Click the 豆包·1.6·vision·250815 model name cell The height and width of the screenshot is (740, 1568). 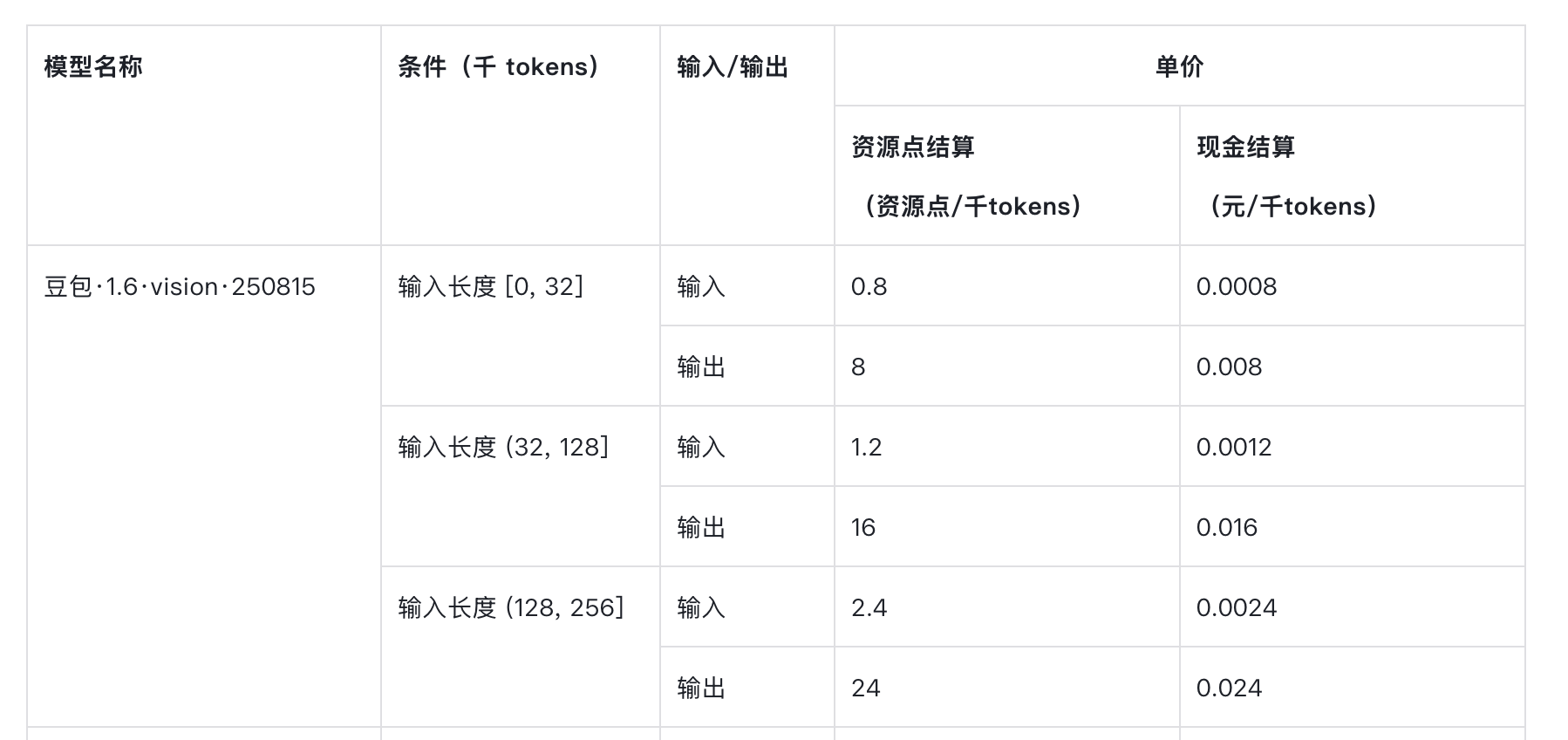click(x=180, y=287)
